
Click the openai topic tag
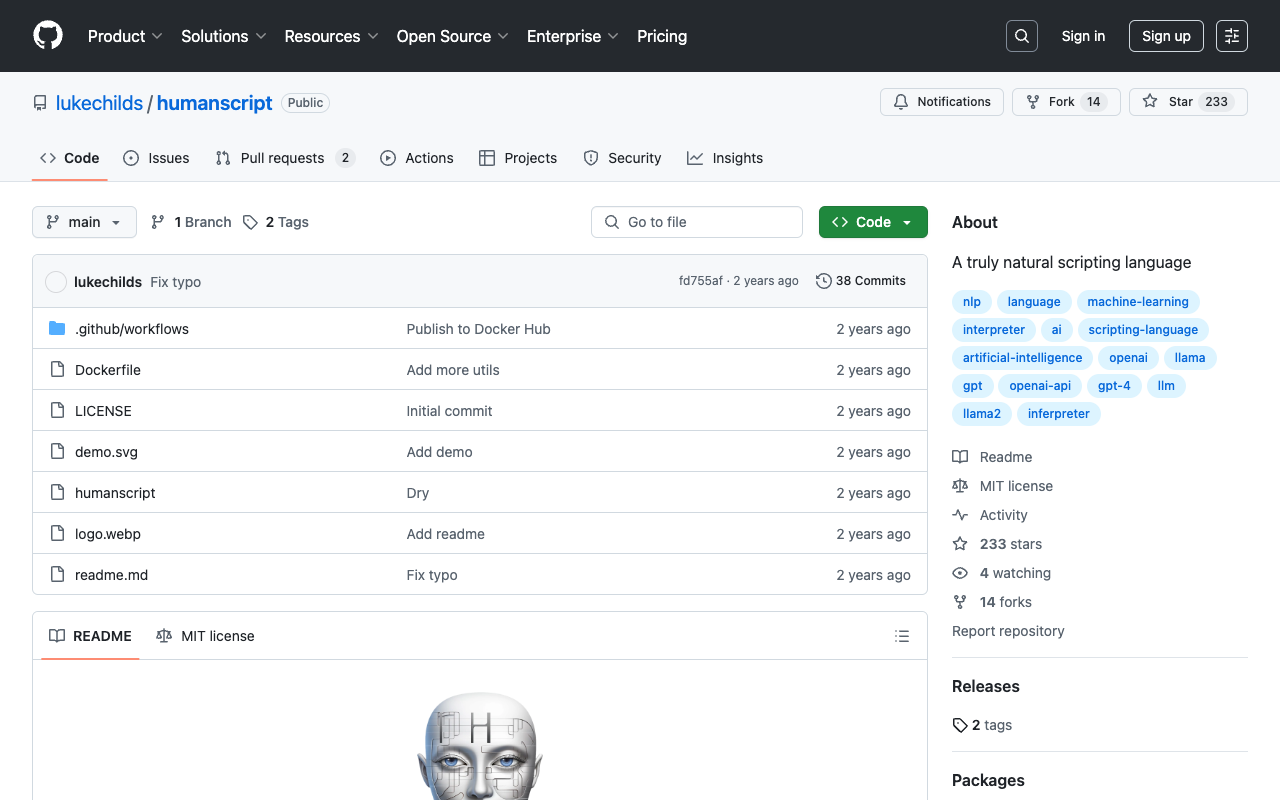click(x=1128, y=358)
